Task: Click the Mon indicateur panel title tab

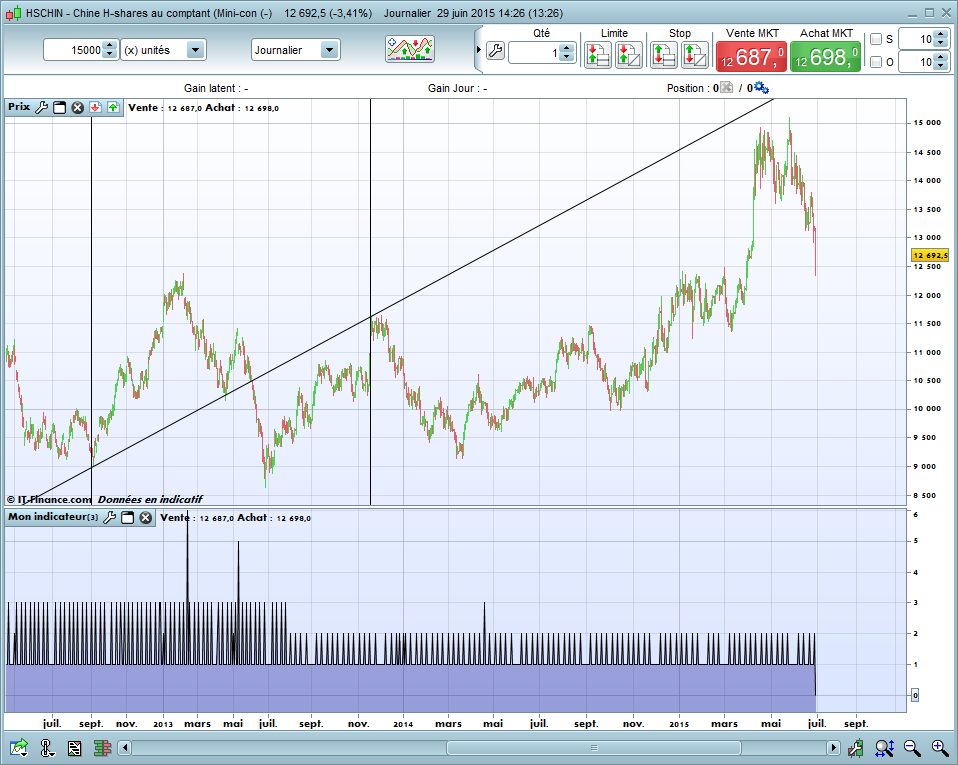Action: [x=53, y=517]
